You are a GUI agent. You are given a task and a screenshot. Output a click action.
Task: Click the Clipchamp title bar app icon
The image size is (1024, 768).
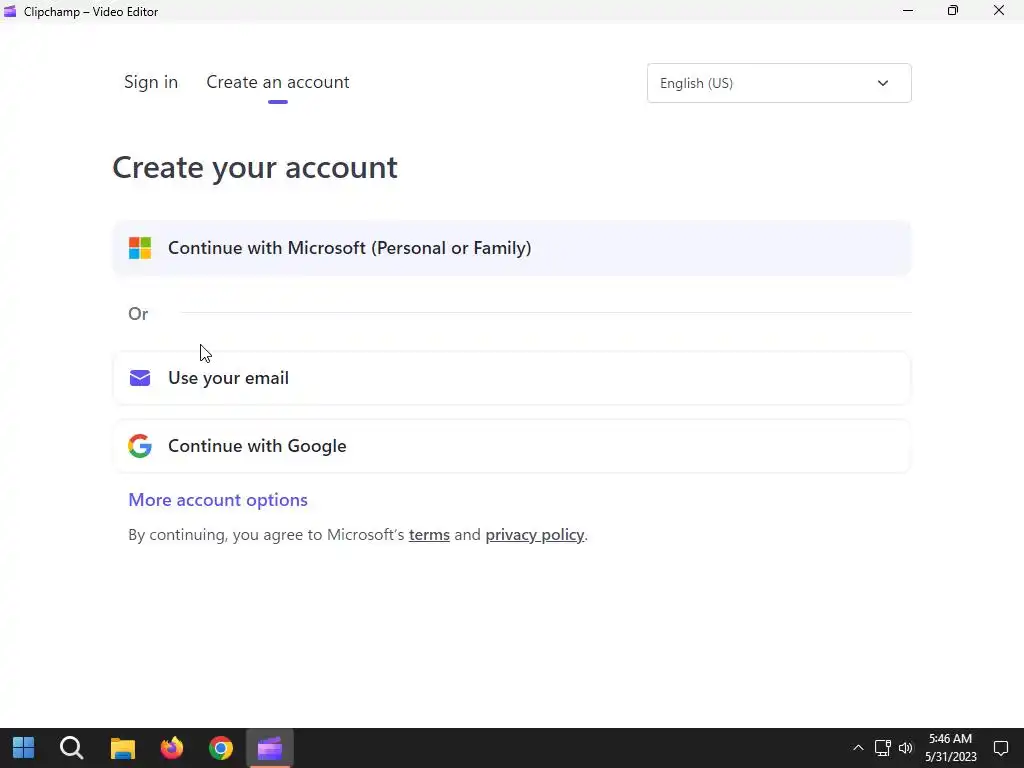coord(10,12)
